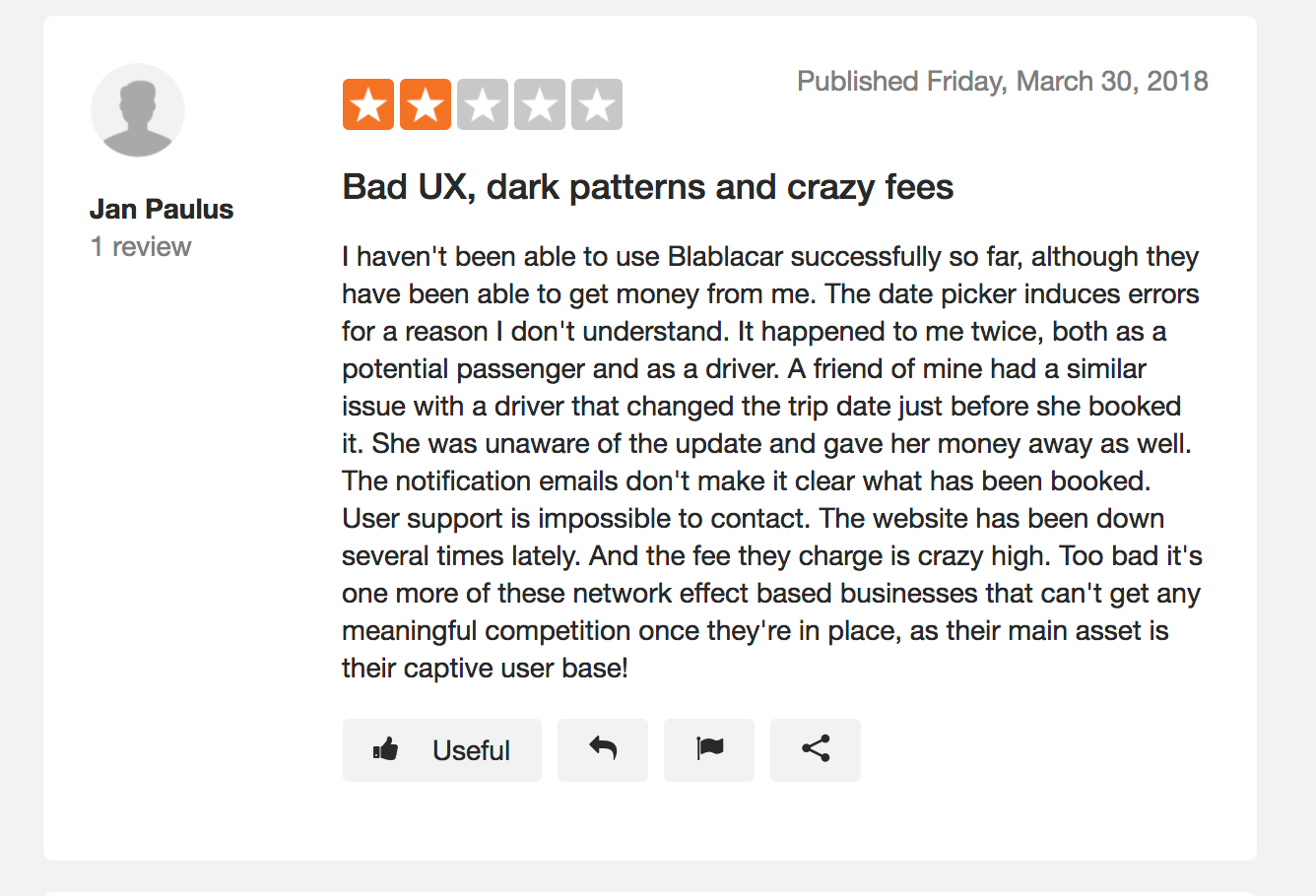This screenshot has height=896, width=1316.
Task: Open the share icon button
Action: pyautogui.click(x=816, y=749)
